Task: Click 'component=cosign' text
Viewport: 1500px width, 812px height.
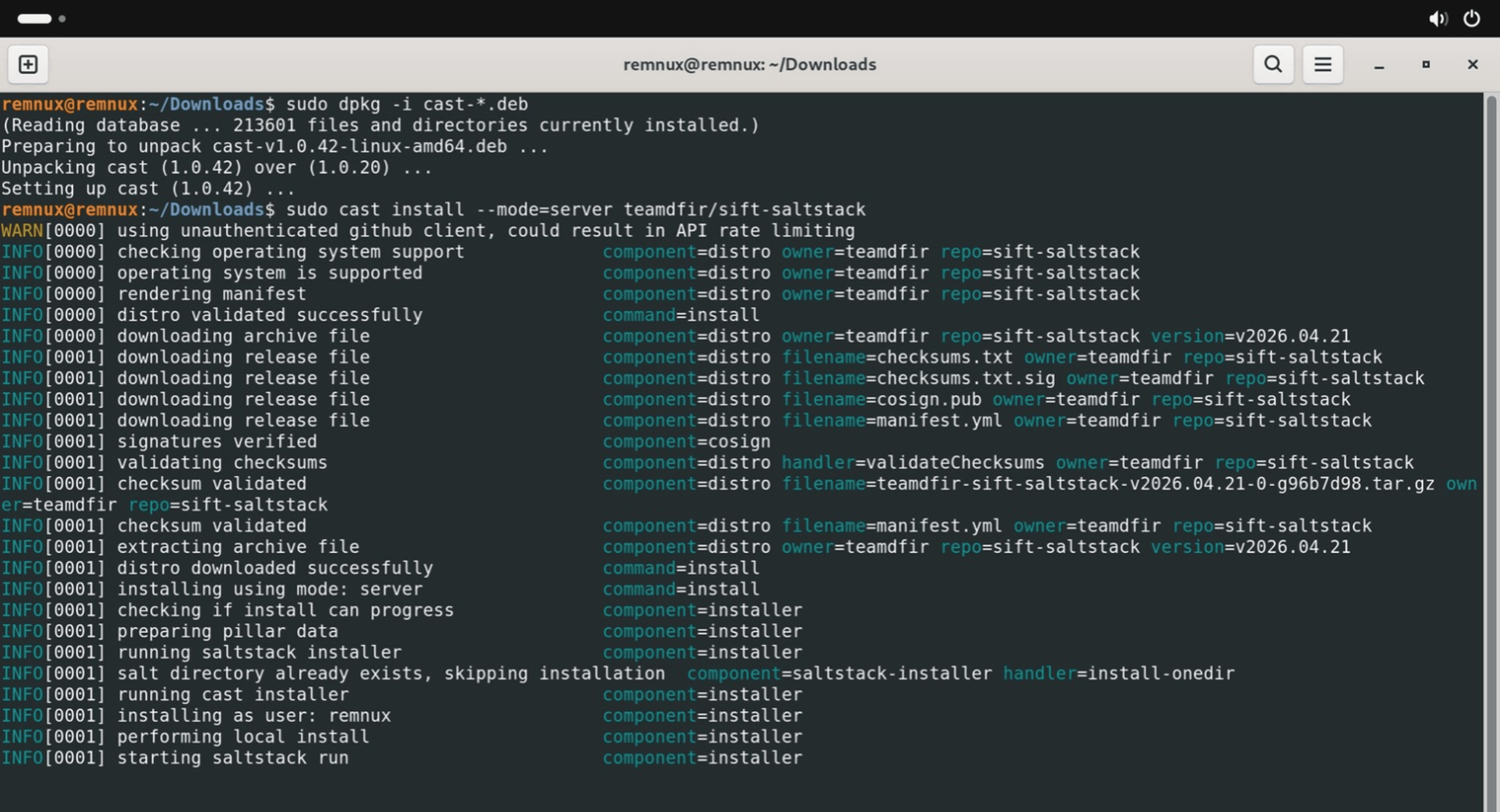Action: [687, 442]
